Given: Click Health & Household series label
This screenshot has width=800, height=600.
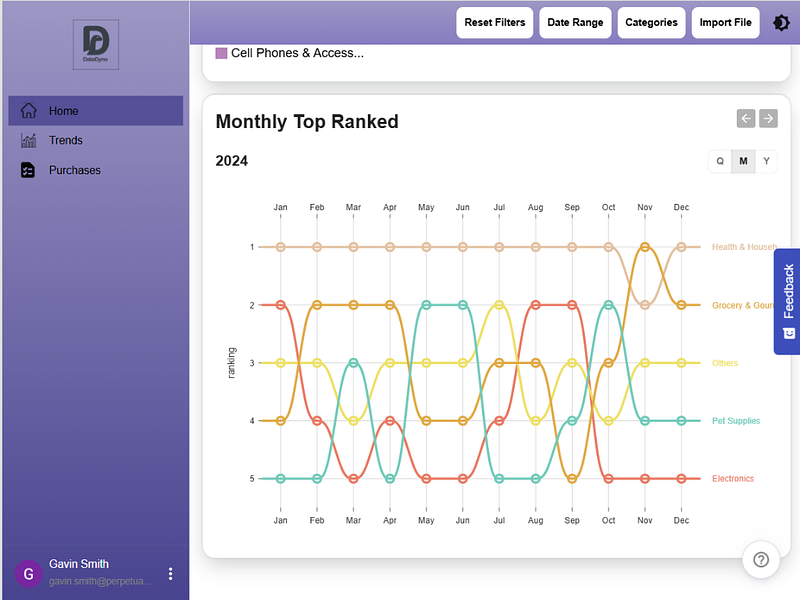Looking at the screenshot, I should point(744,247).
